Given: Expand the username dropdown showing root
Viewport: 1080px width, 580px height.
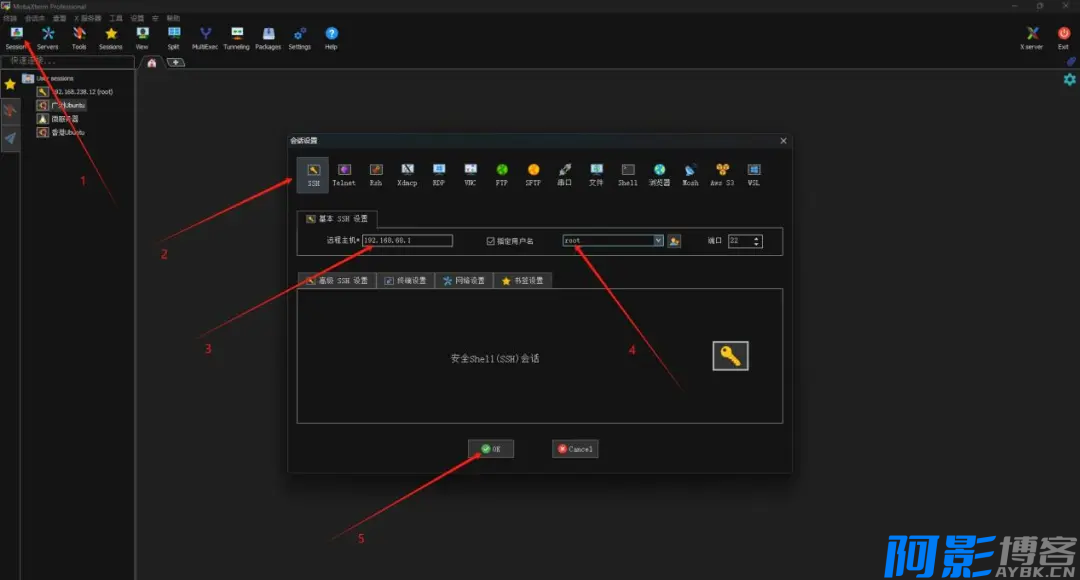Looking at the screenshot, I should tap(658, 240).
